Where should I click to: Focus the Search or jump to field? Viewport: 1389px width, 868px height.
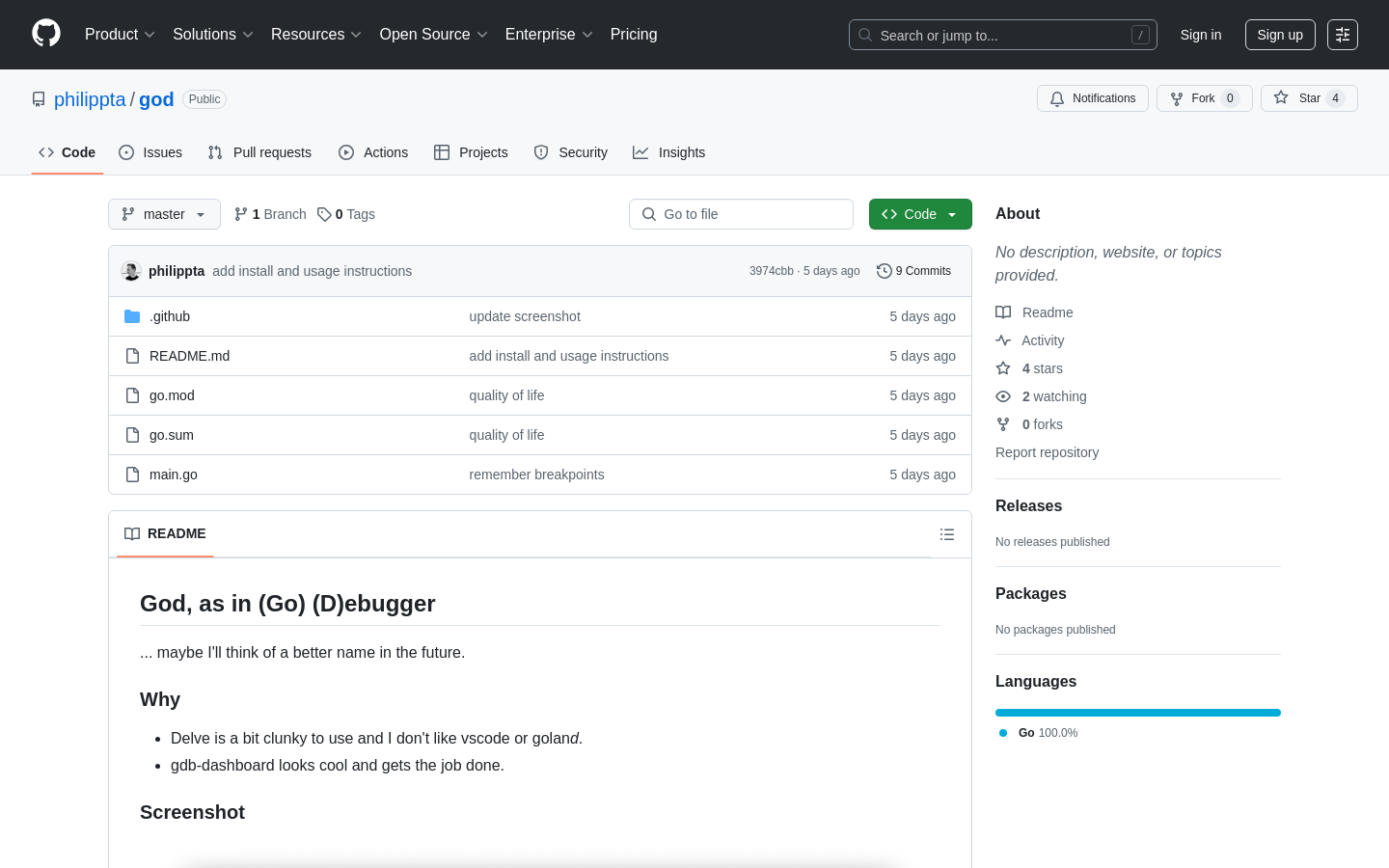click(1003, 35)
